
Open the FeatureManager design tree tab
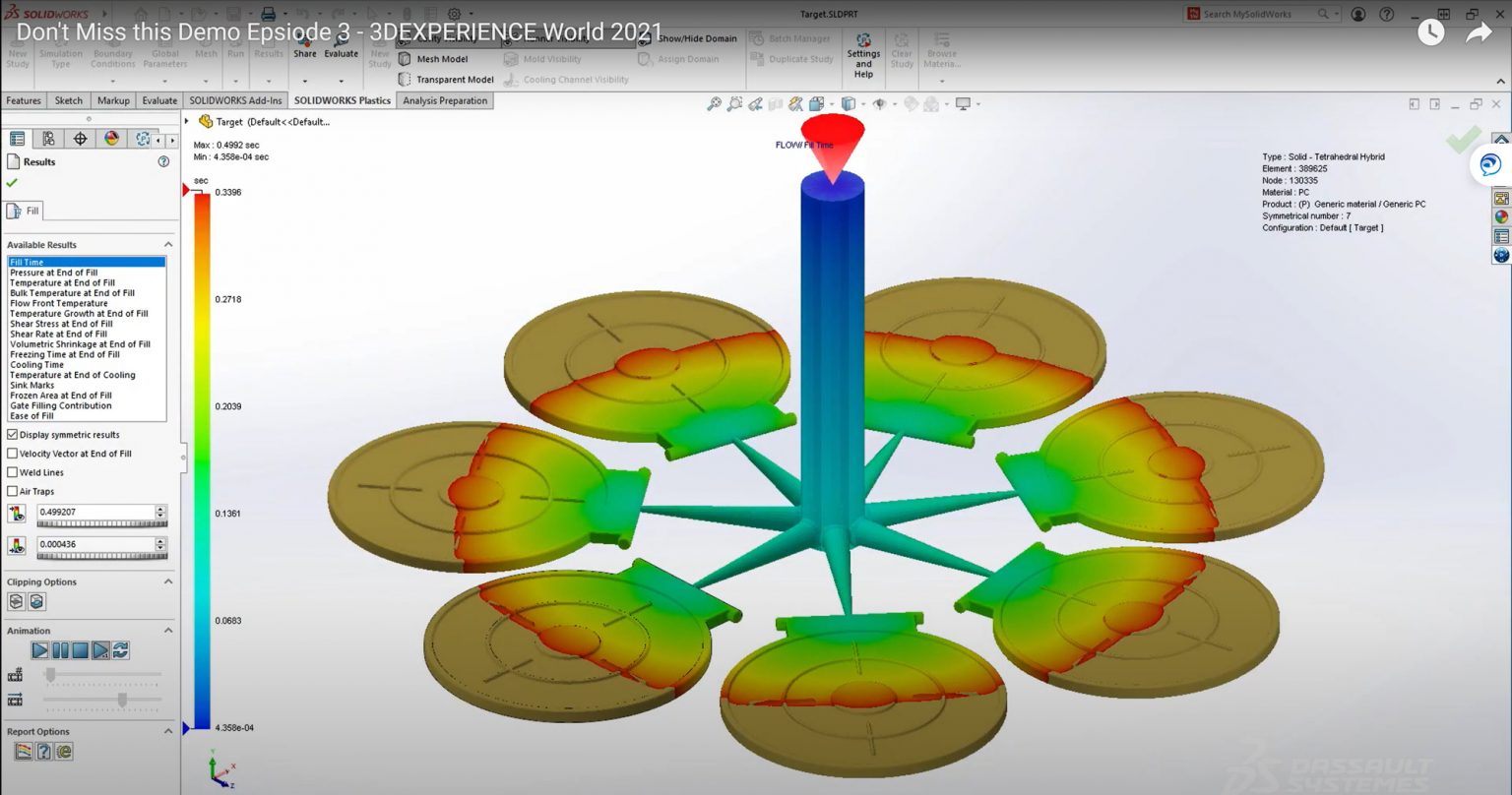[x=17, y=139]
